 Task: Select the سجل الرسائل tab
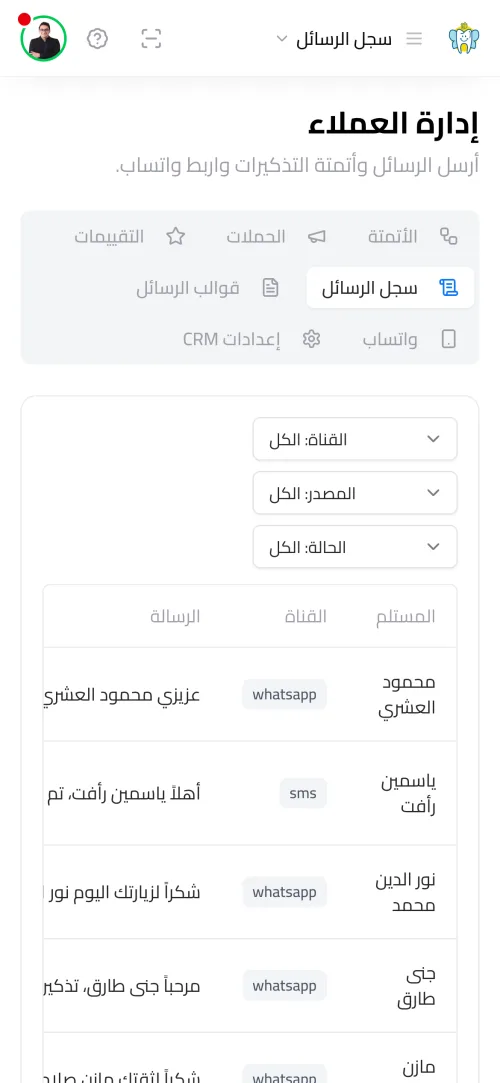pos(390,287)
